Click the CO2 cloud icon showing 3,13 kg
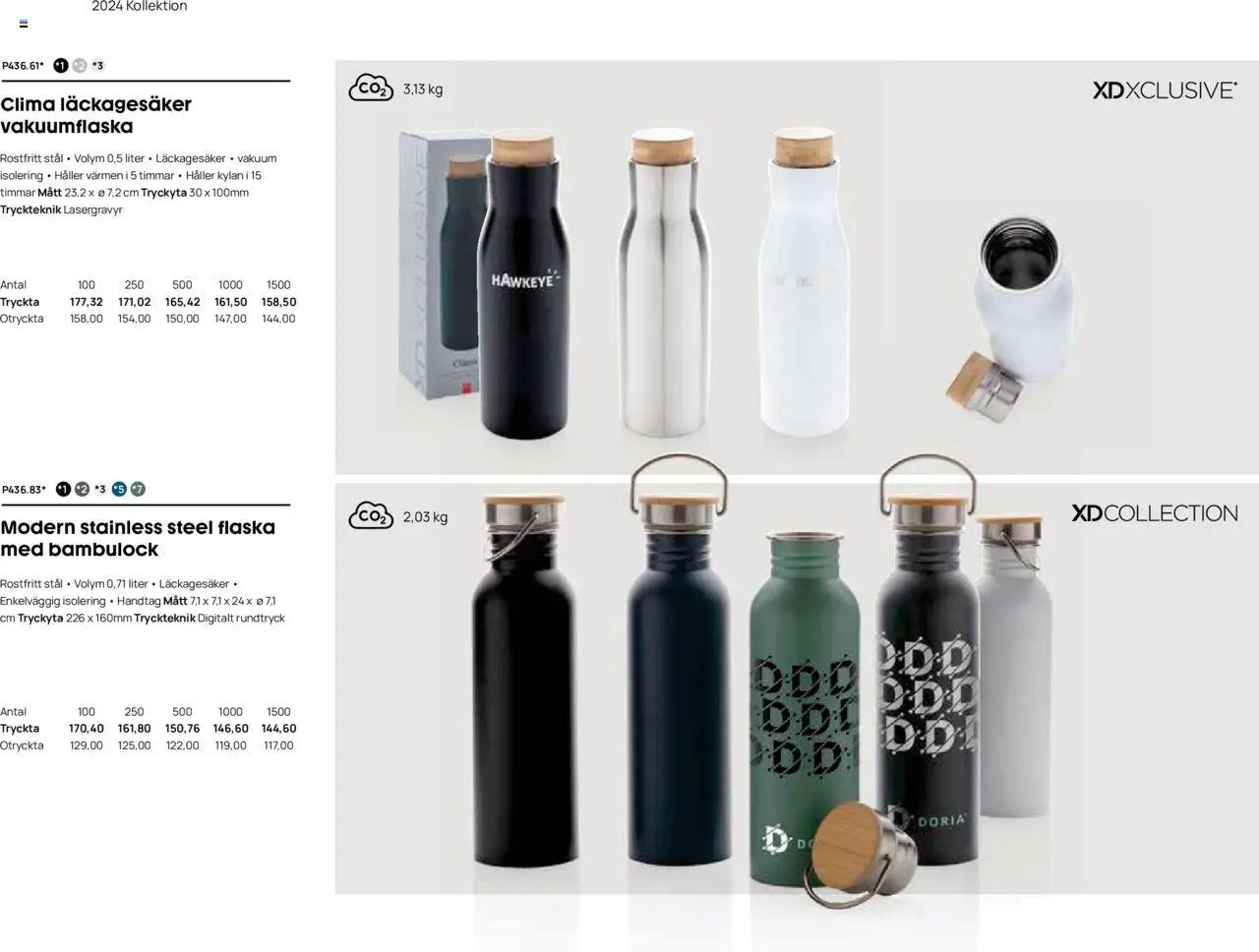The width and height of the screenshot is (1259, 952). 371,88
